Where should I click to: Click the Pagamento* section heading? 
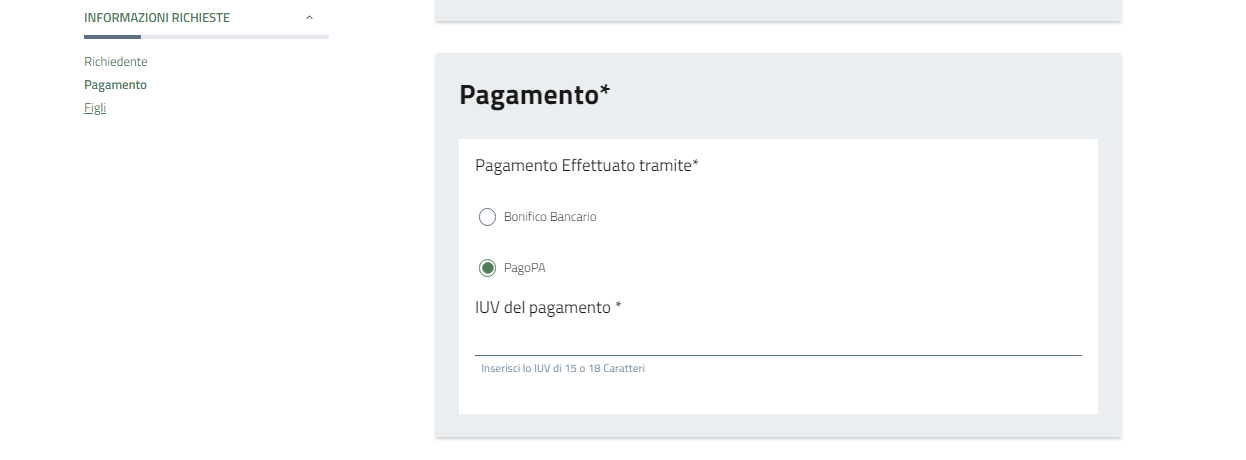pyautogui.click(x=528, y=95)
